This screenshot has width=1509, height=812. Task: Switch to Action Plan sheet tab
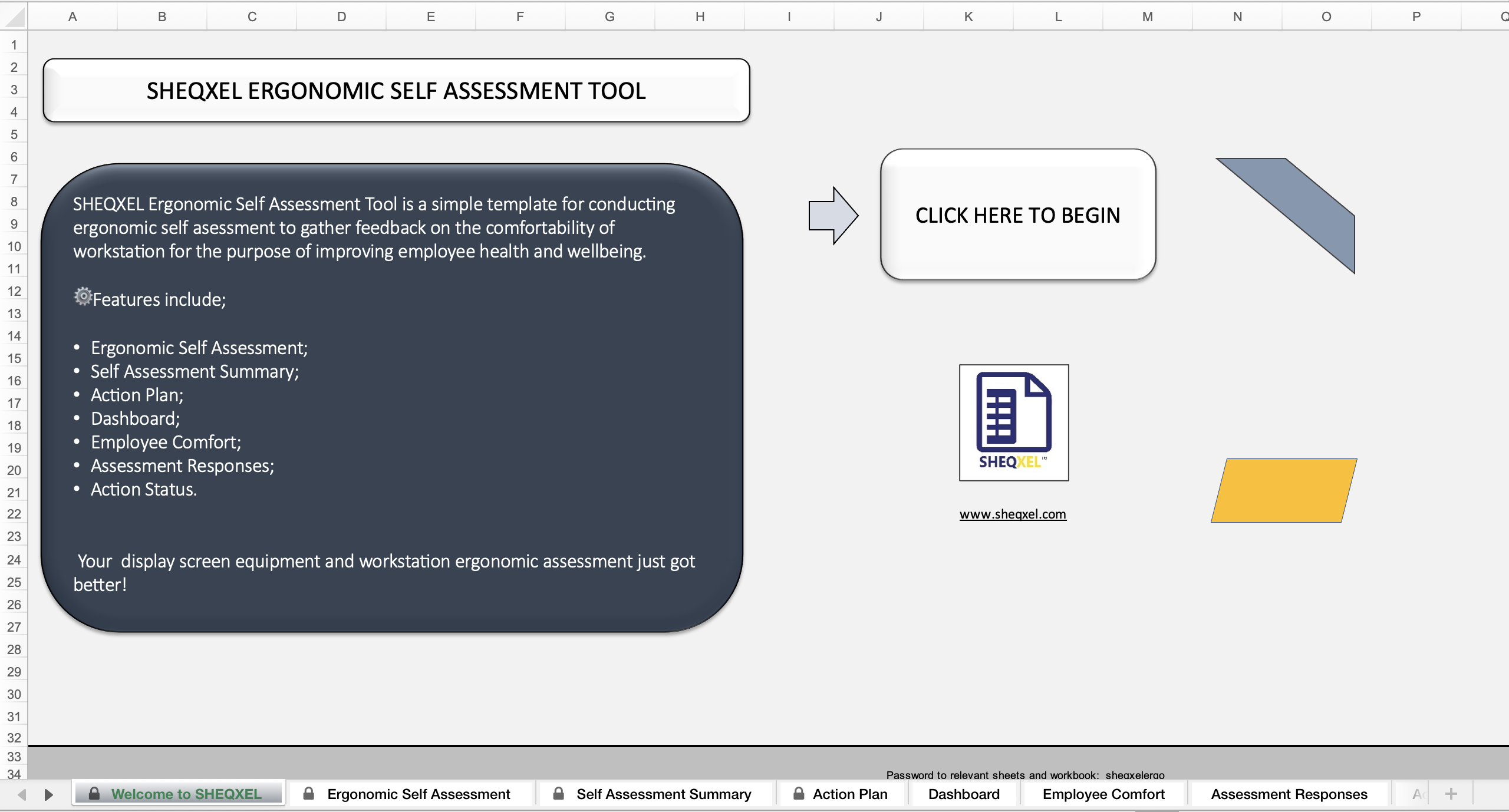pos(843,794)
